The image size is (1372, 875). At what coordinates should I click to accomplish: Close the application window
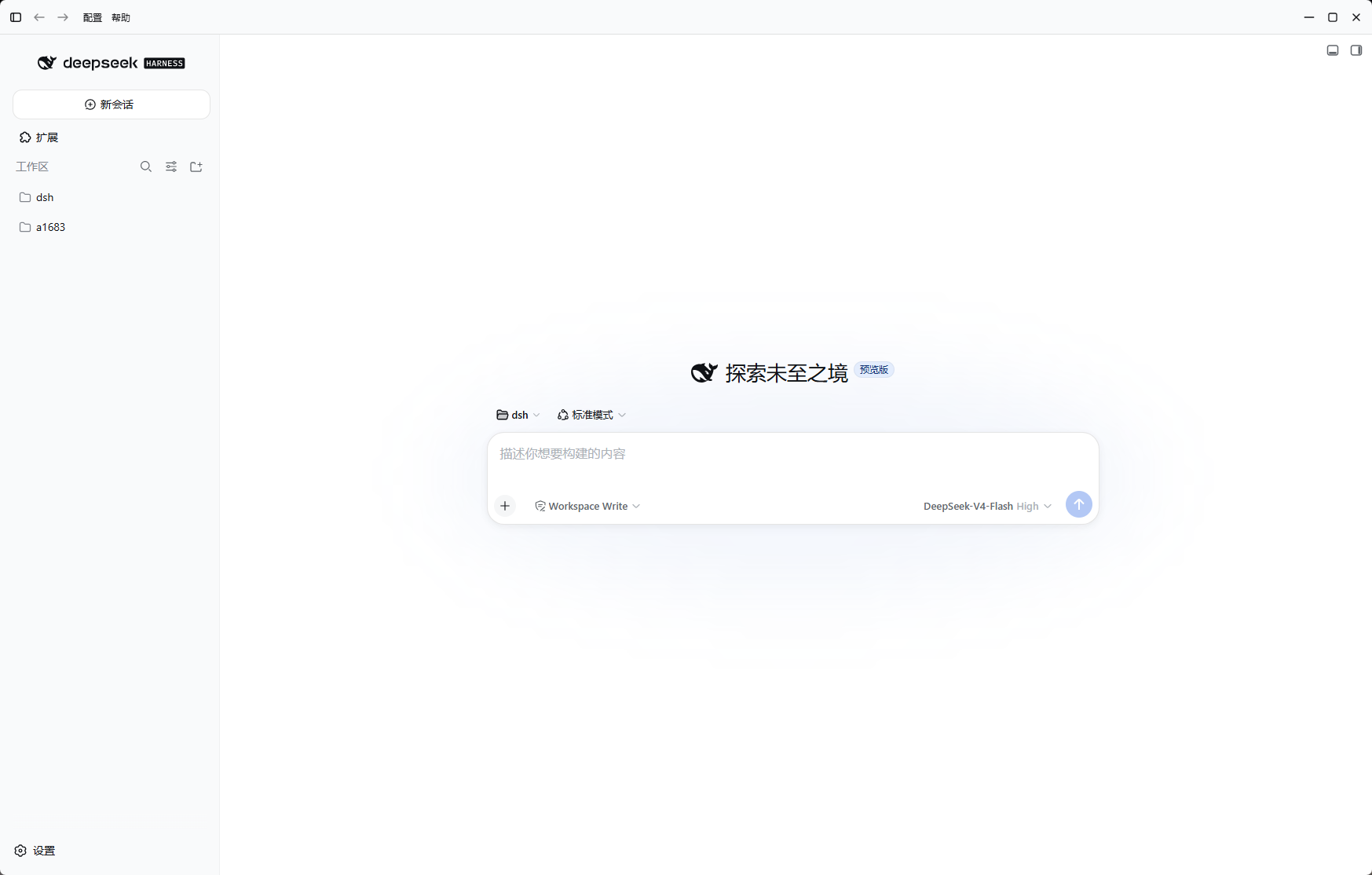1356,17
